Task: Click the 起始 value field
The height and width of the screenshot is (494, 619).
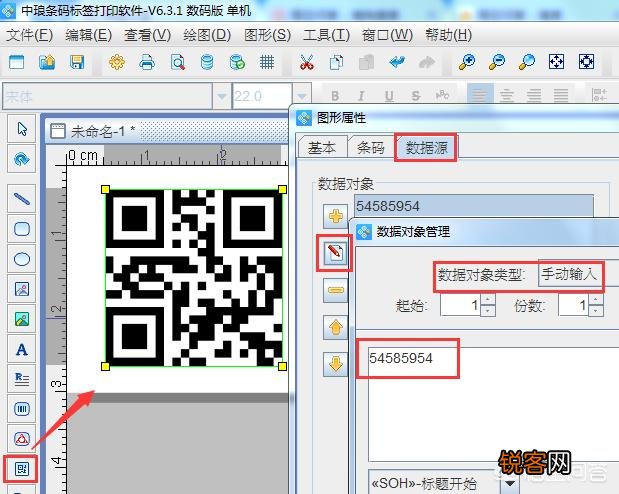Action: pyautogui.click(x=460, y=305)
